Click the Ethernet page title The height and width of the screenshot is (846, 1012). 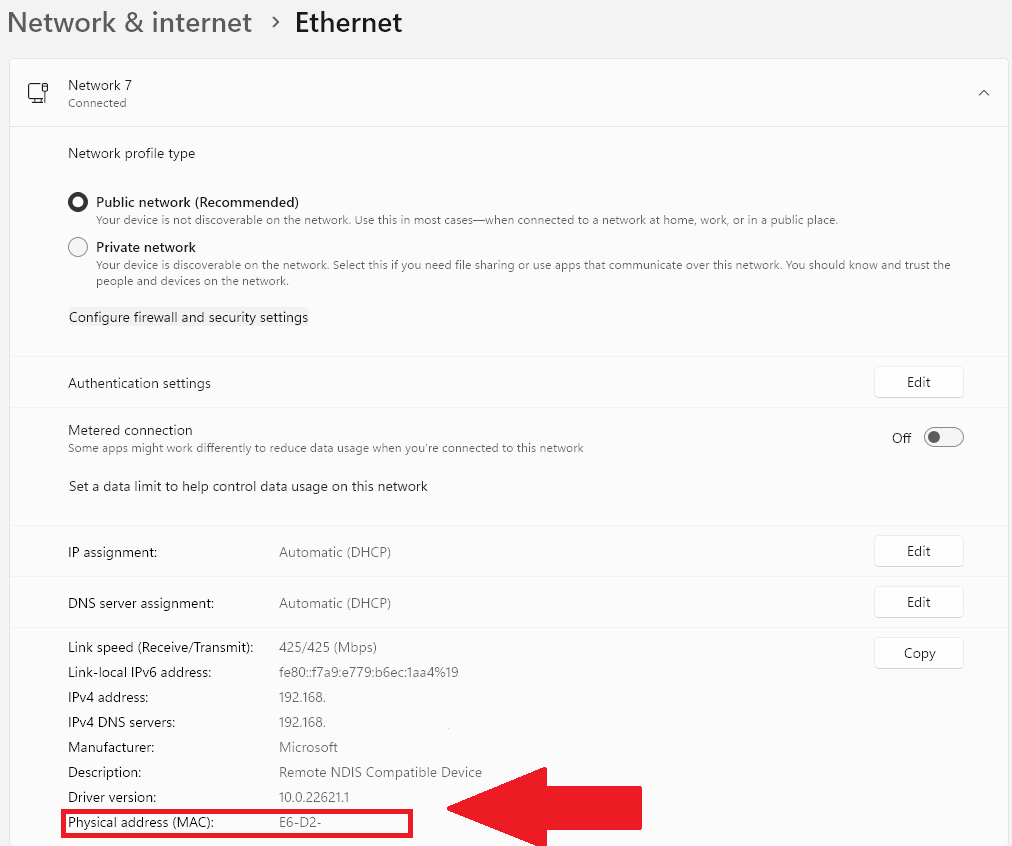coord(348,22)
